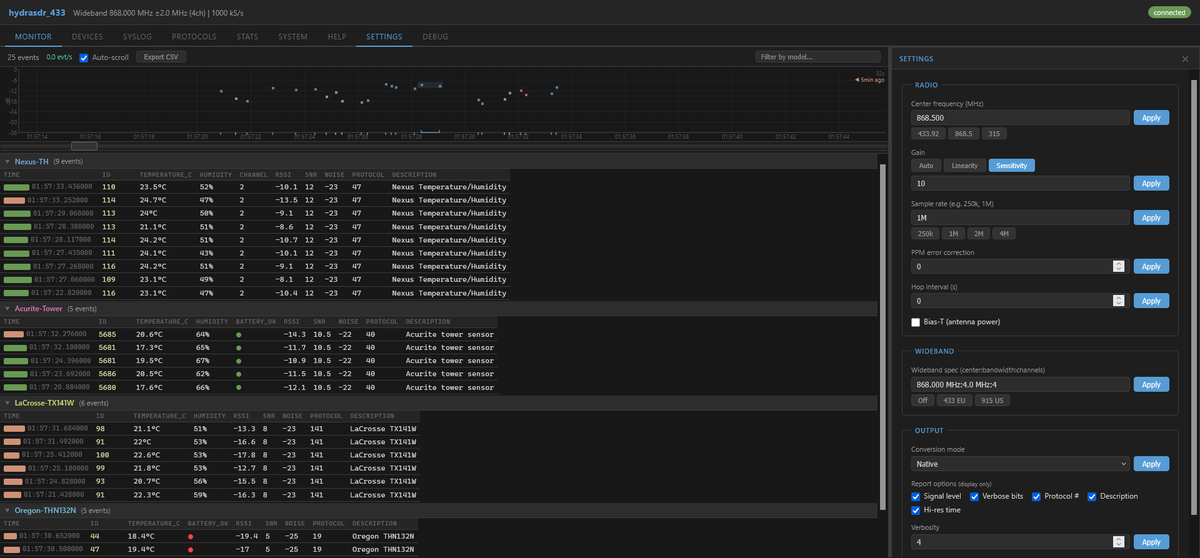
Task: Collapse the Nexus-TH event group
Action: pyautogui.click(x=8, y=161)
